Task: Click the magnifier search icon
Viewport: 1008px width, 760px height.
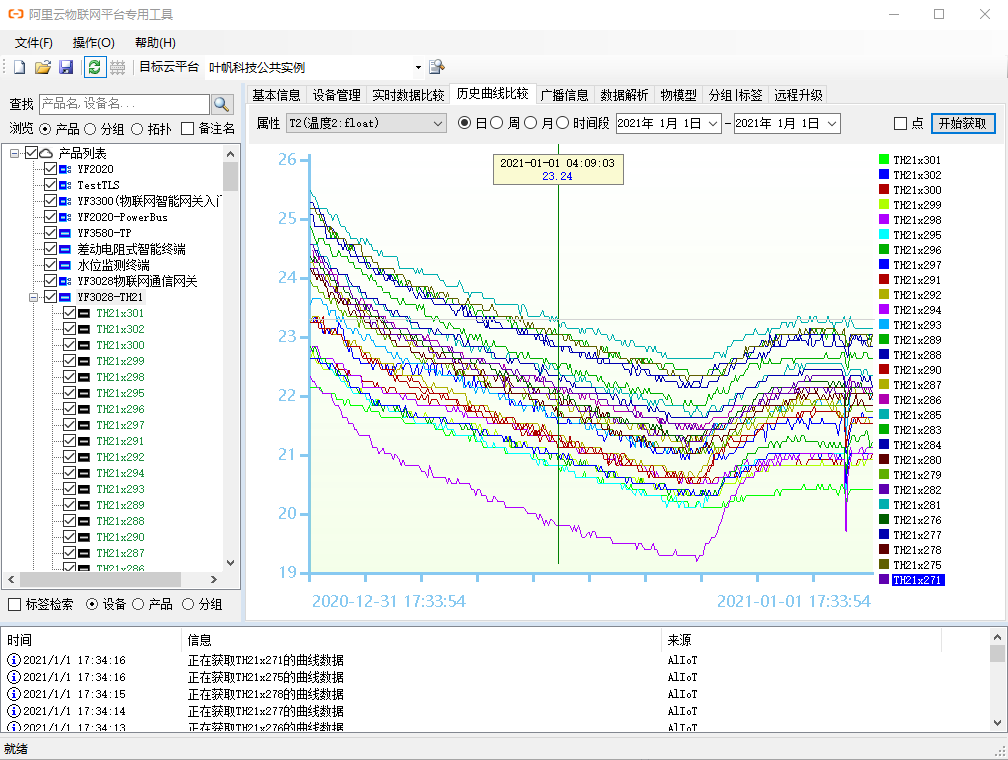Action: (222, 104)
